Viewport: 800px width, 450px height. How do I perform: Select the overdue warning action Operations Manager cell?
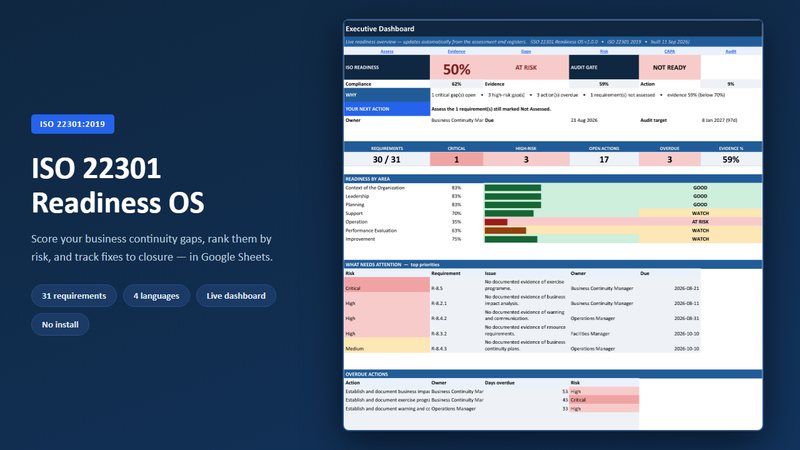click(x=456, y=409)
